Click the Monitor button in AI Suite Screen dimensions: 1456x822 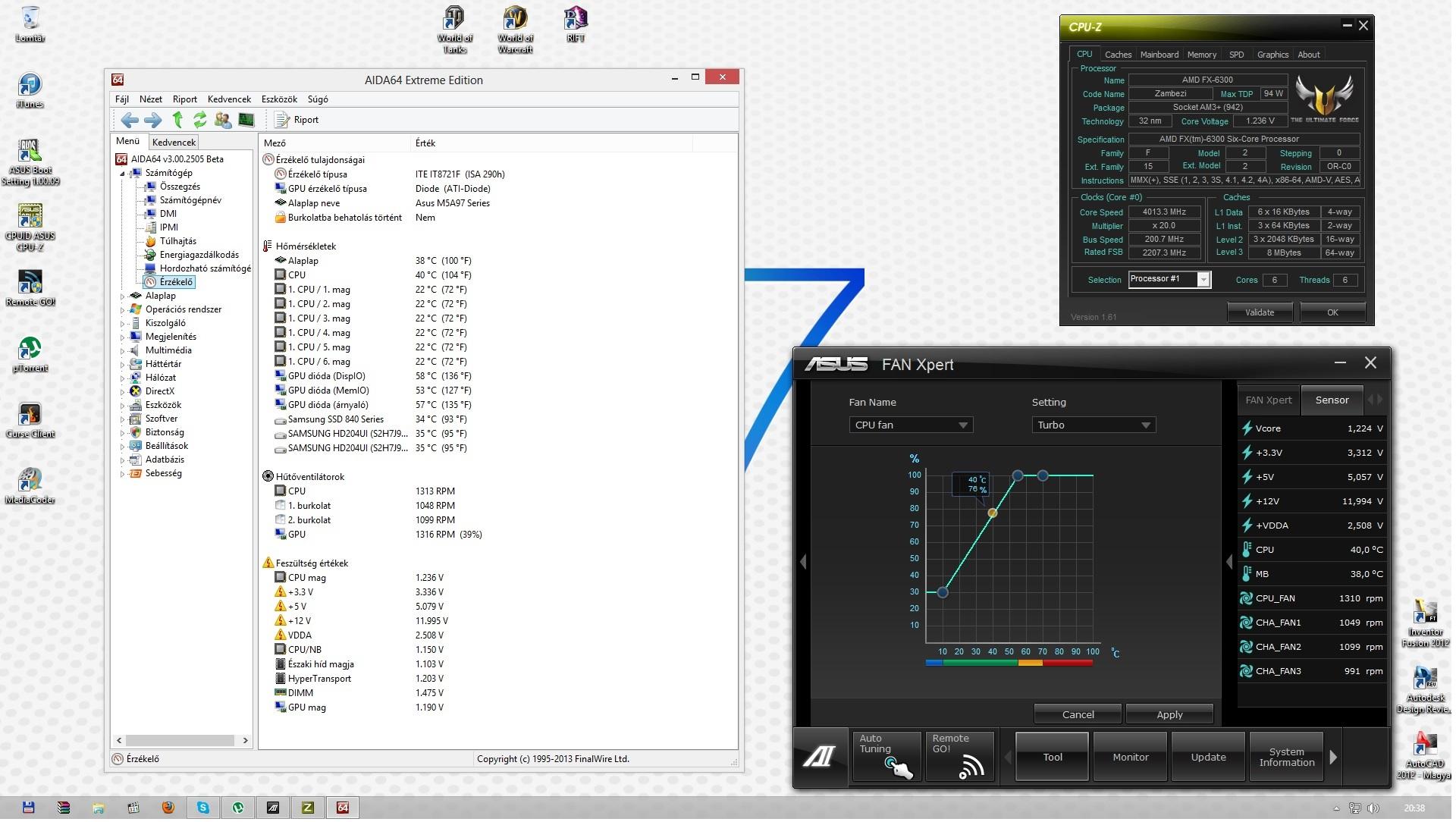point(1130,757)
